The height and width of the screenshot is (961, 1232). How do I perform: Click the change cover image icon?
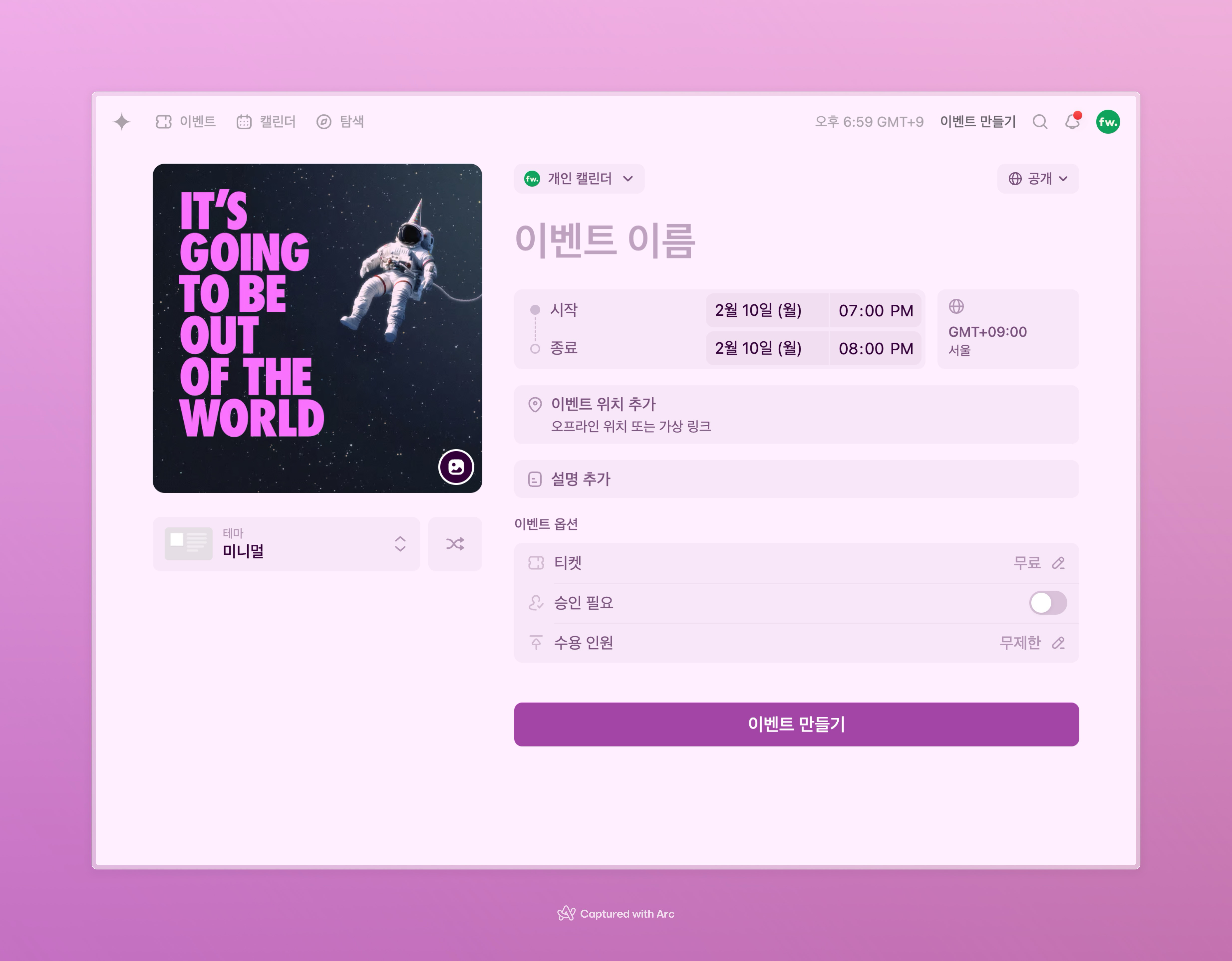456,467
